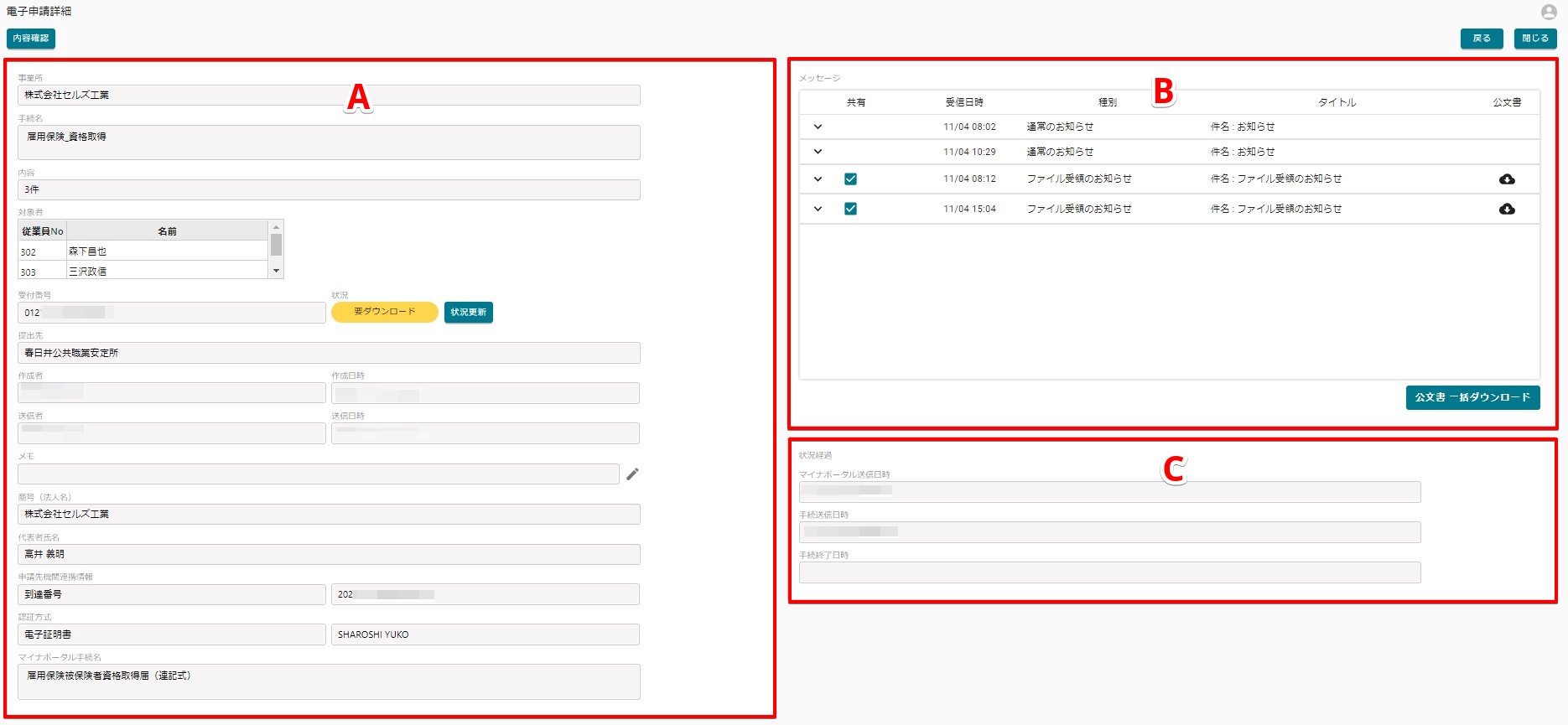Click the 電子証明書 field
The width and height of the screenshot is (1568, 725).
pos(172,634)
